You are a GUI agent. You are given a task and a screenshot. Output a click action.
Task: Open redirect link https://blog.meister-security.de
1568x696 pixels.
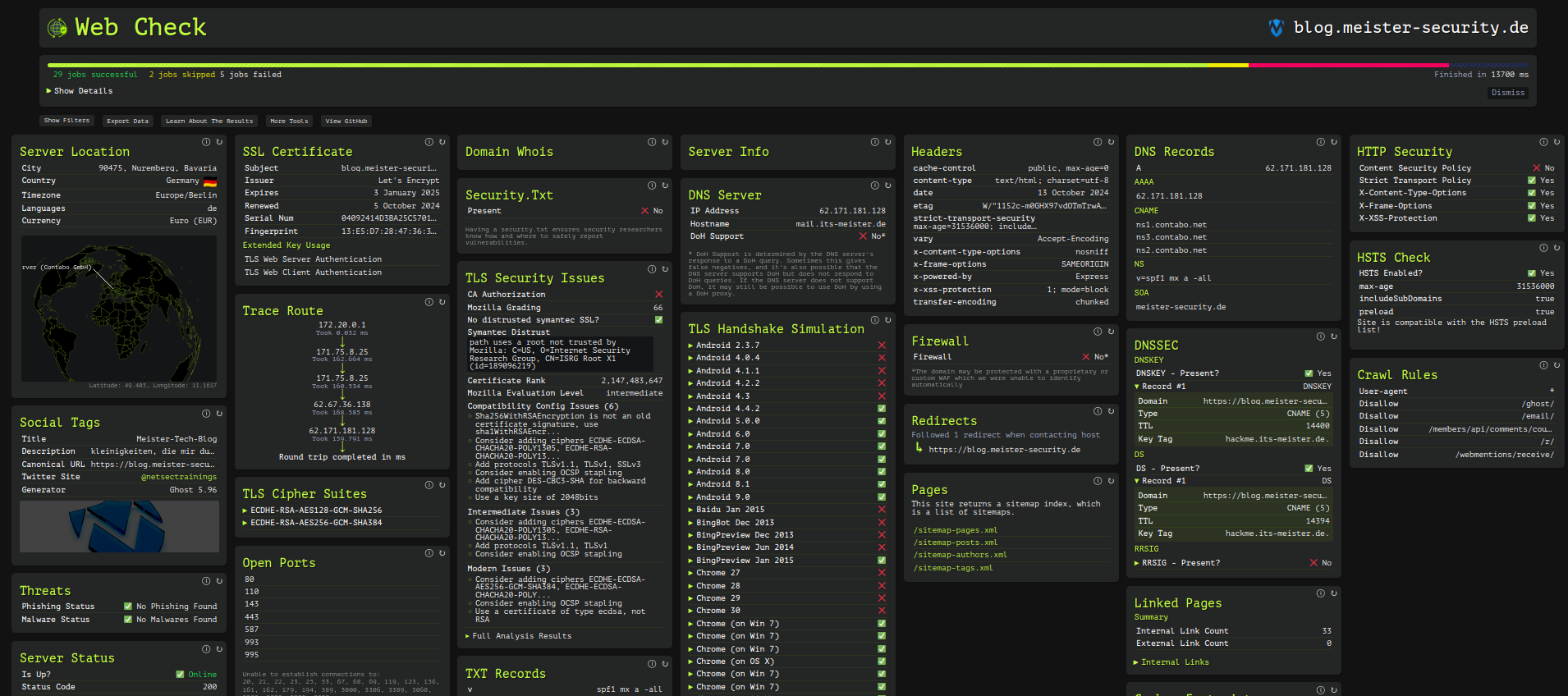pos(1004,450)
